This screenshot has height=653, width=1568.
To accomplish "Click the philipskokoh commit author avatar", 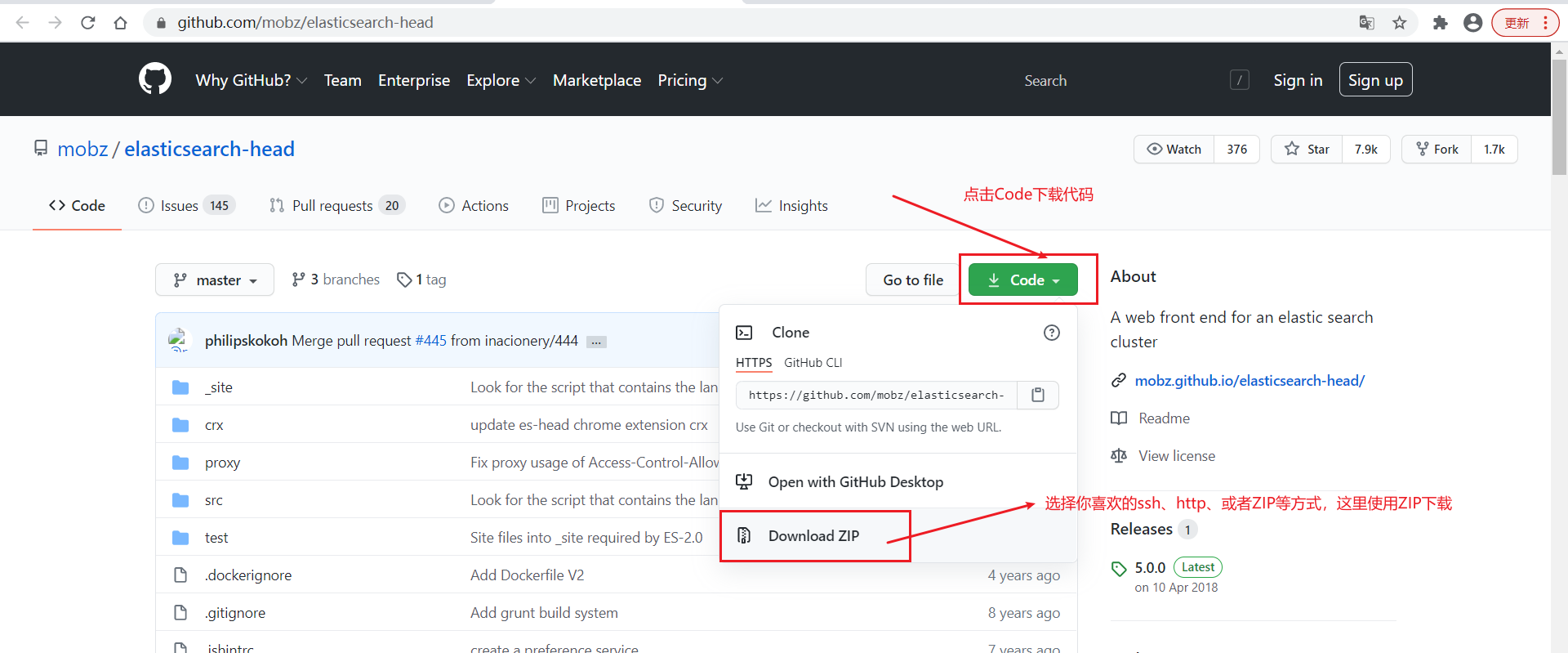I will click(179, 340).
